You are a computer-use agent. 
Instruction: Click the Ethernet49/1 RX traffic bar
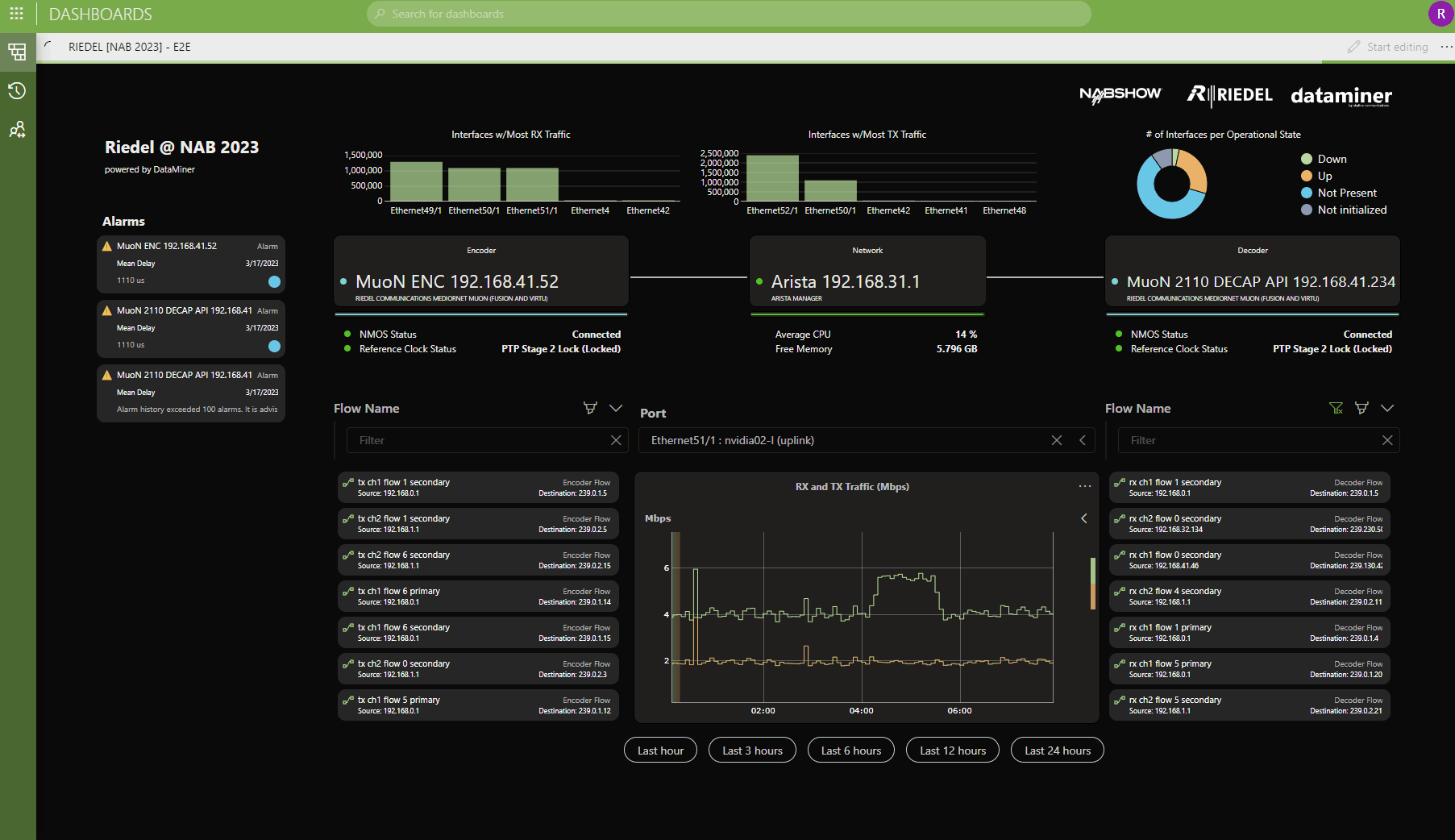click(x=416, y=181)
